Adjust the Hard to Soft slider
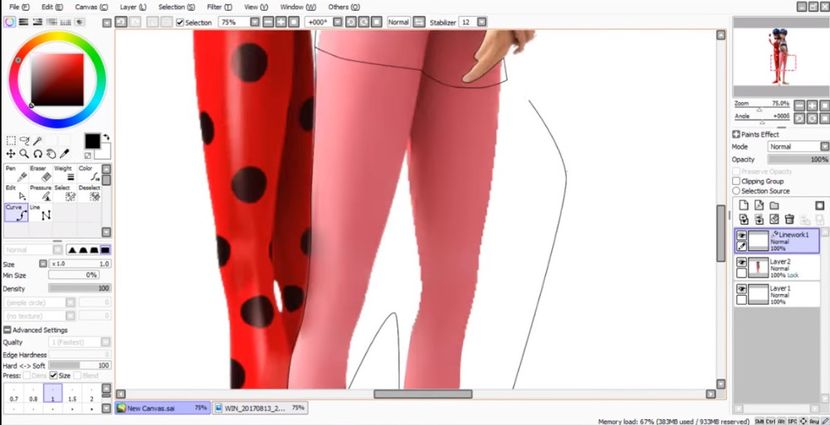830x425 pixels. click(x=79, y=365)
